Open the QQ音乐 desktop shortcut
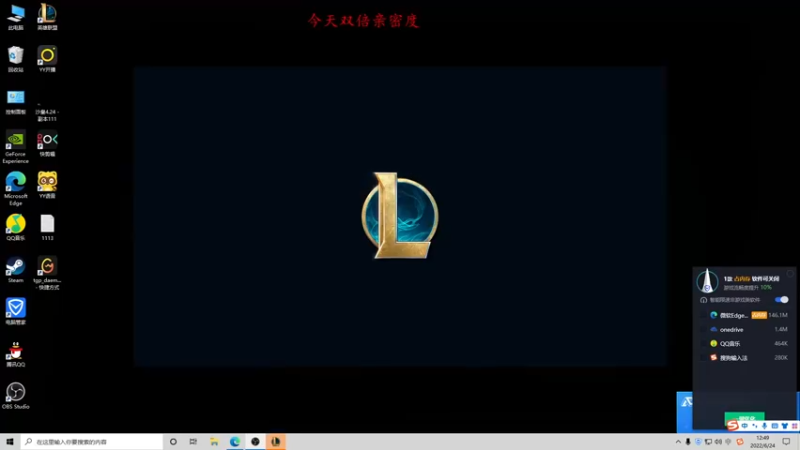This screenshot has width=800, height=450. [x=16, y=228]
